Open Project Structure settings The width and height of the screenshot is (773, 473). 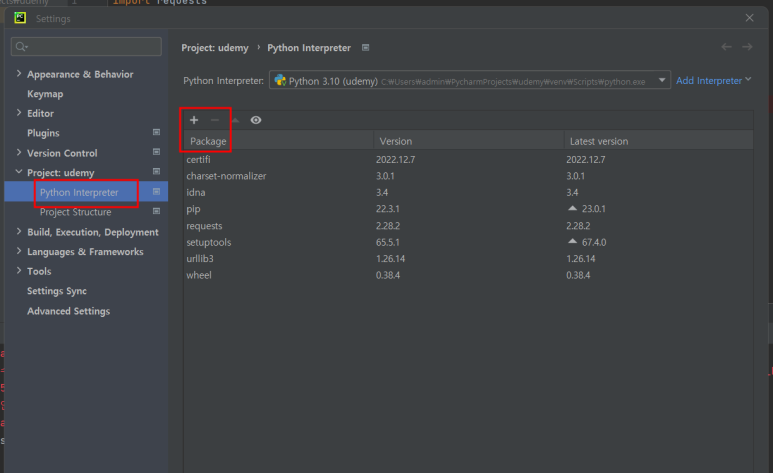75,212
